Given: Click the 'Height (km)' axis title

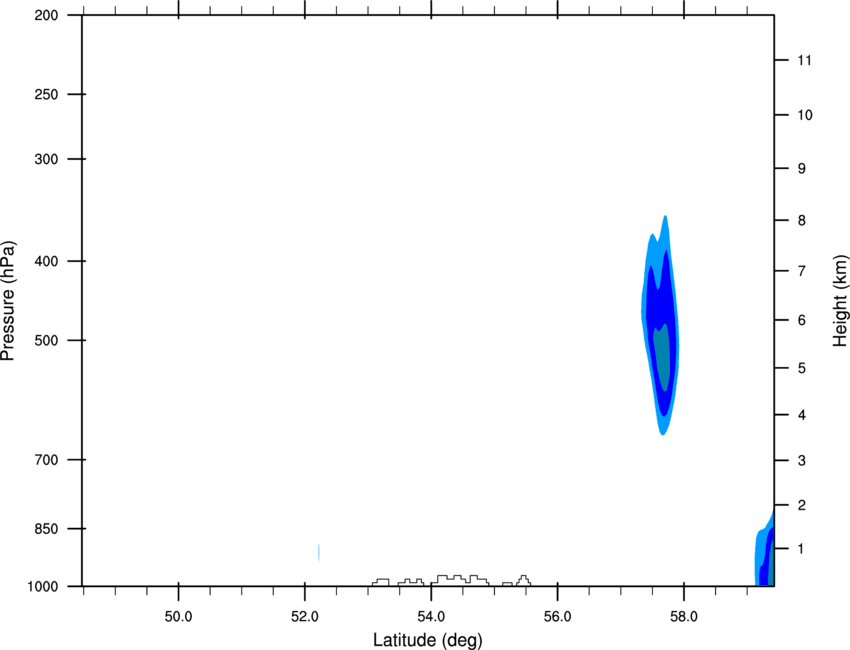Looking at the screenshot, I should [x=840, y=300].
